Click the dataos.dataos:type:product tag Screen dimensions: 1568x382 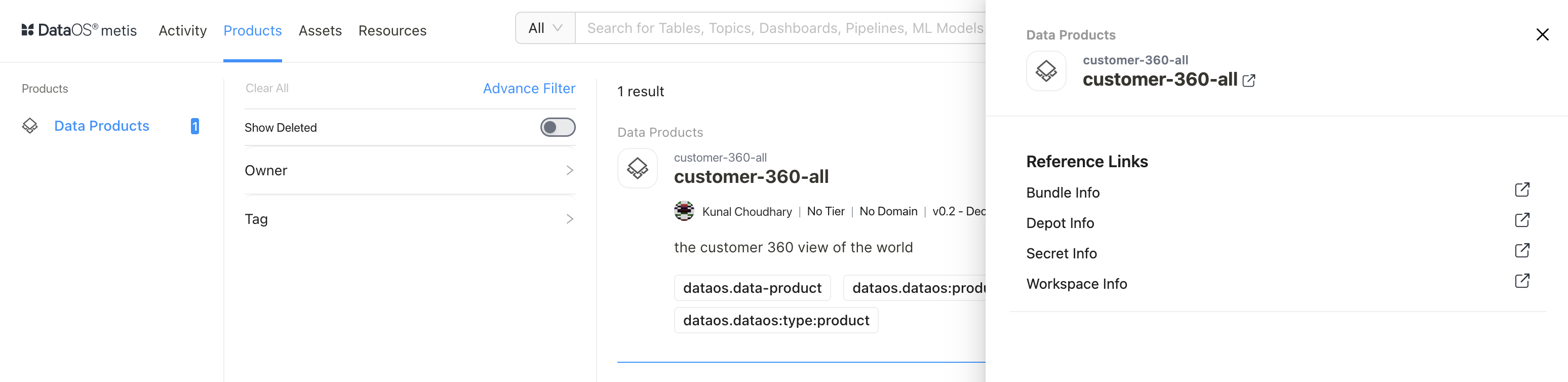pyautogui.click(x=776, y=321)
